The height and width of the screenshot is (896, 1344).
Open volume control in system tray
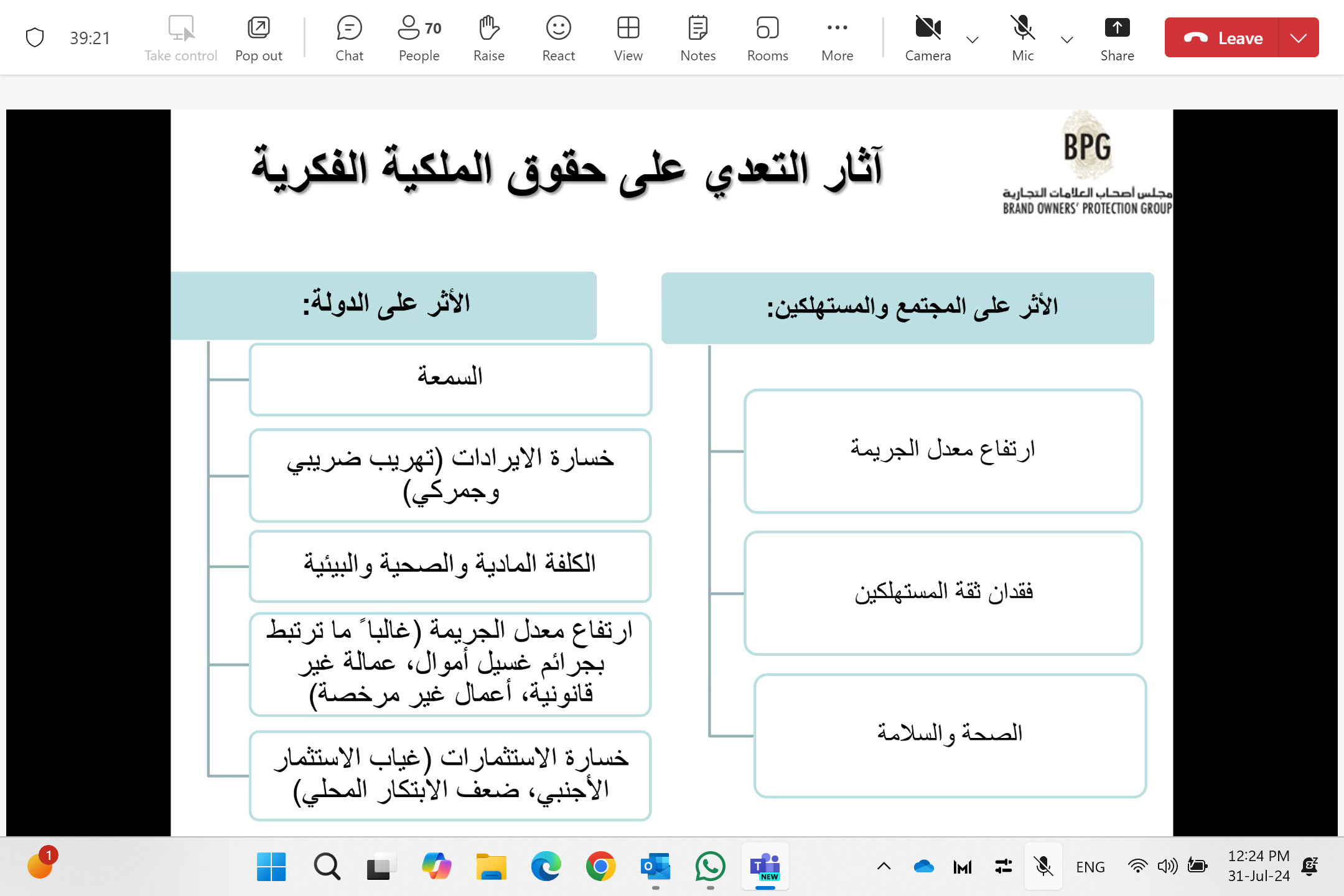click(1167, 866)
